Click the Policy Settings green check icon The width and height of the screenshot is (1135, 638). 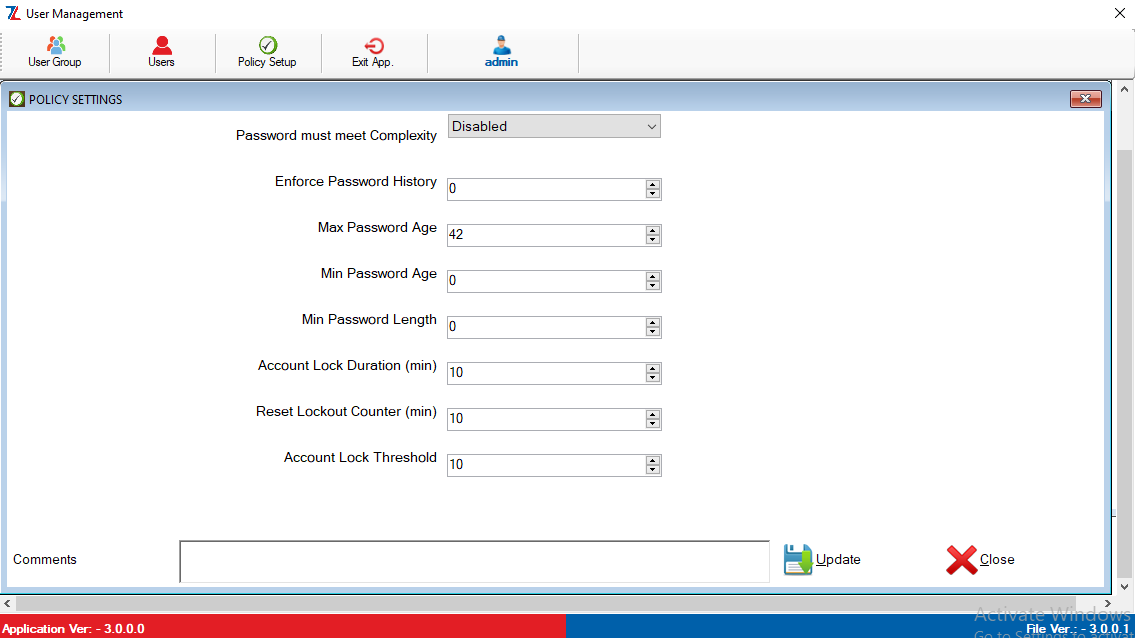pyautogui.click(x=17, y=99)
